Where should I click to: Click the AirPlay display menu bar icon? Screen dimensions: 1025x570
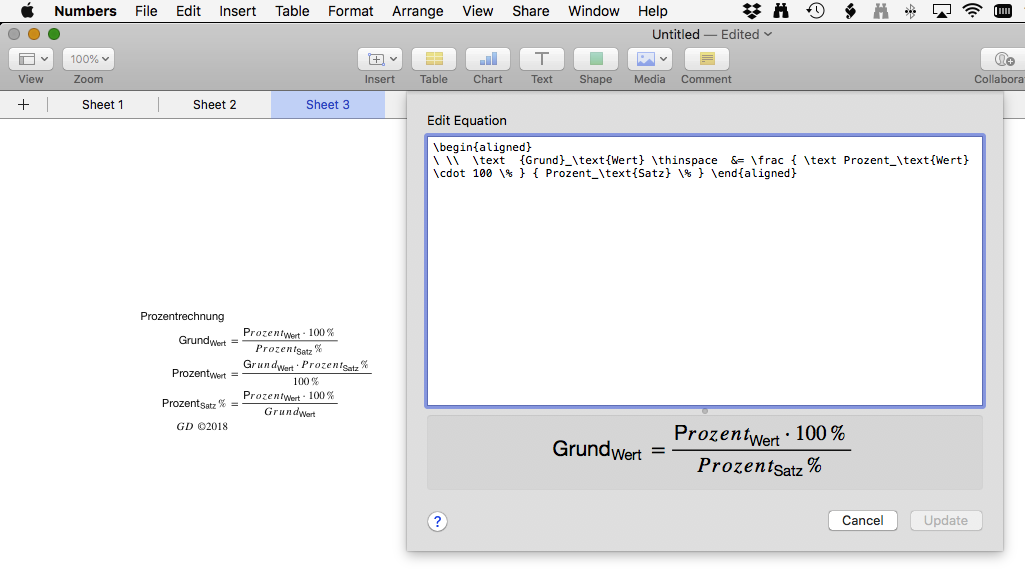coord(941,11)
